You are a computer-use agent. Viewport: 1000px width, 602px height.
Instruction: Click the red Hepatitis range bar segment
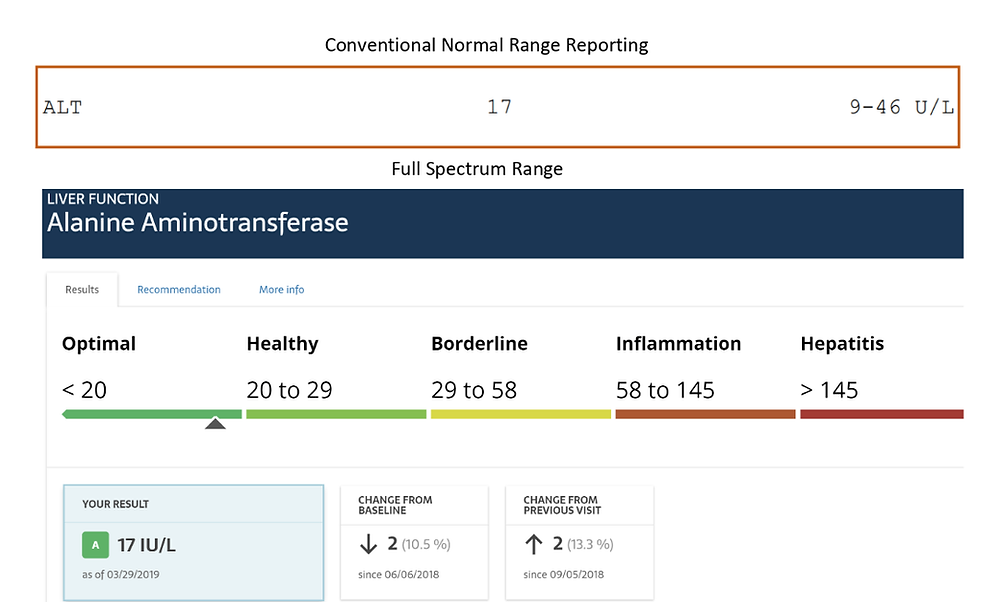click(885, 414)
